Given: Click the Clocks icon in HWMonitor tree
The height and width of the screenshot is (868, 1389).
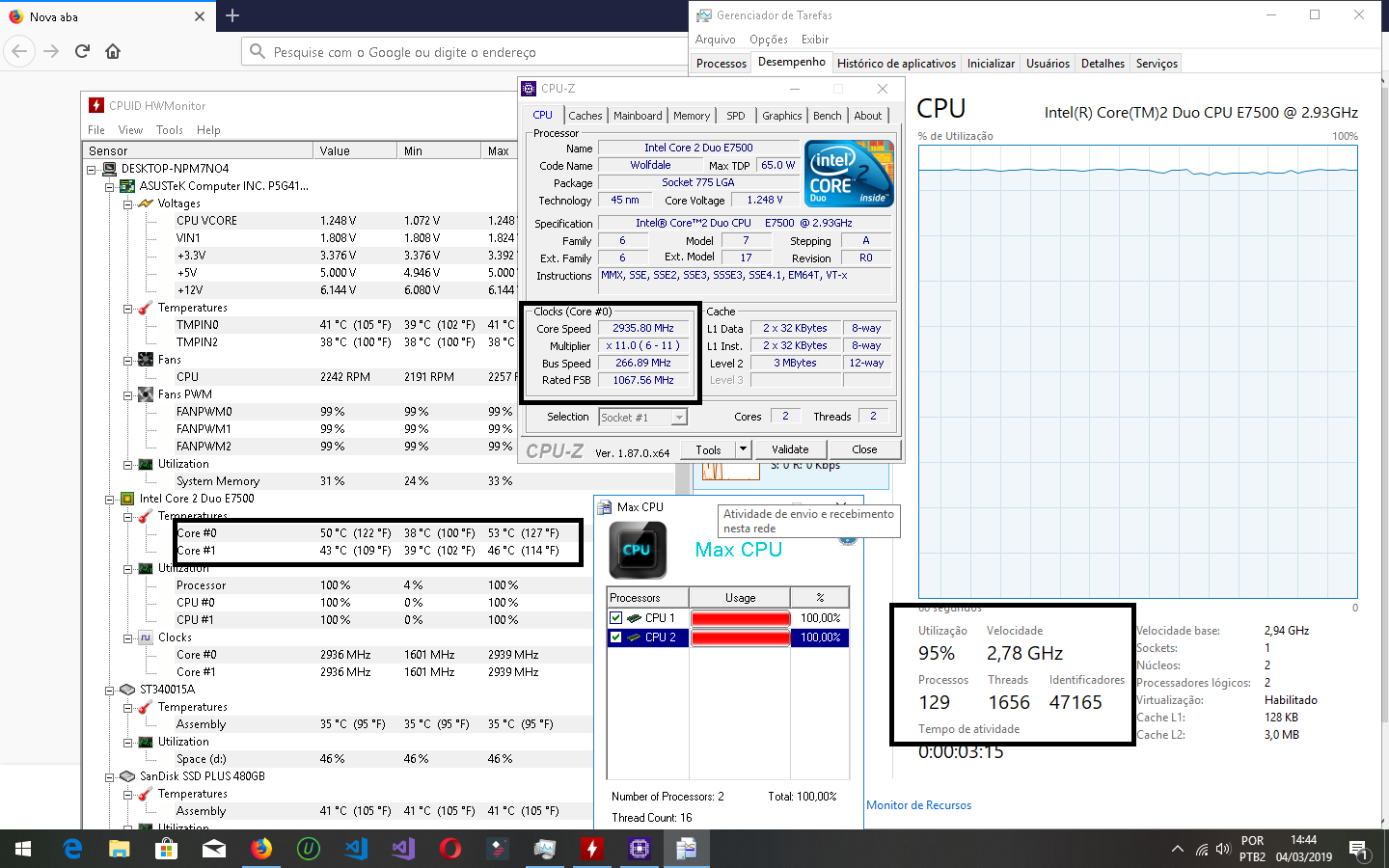Looking at the screenshot, I should pyautogui.click(x=146, y=637).
